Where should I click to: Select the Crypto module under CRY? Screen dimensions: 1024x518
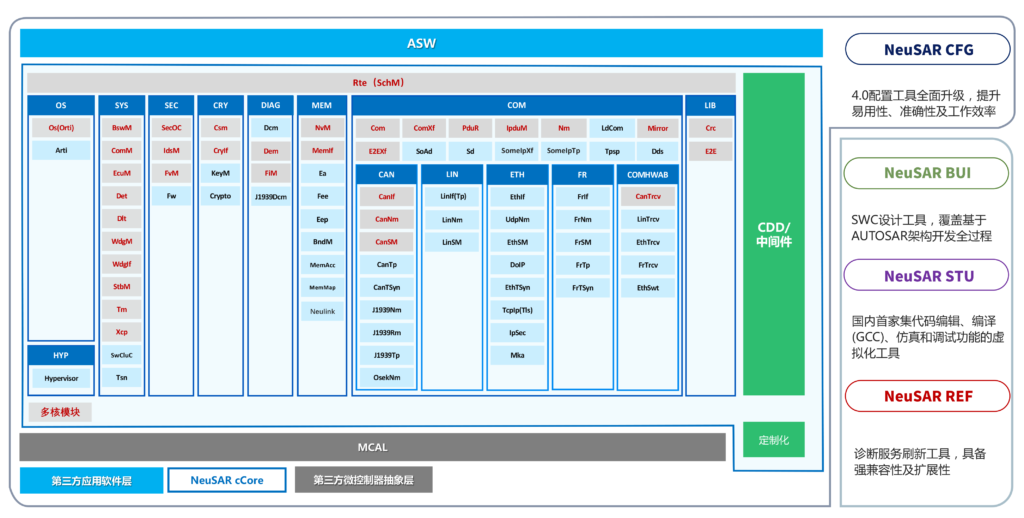pos(220,196)
